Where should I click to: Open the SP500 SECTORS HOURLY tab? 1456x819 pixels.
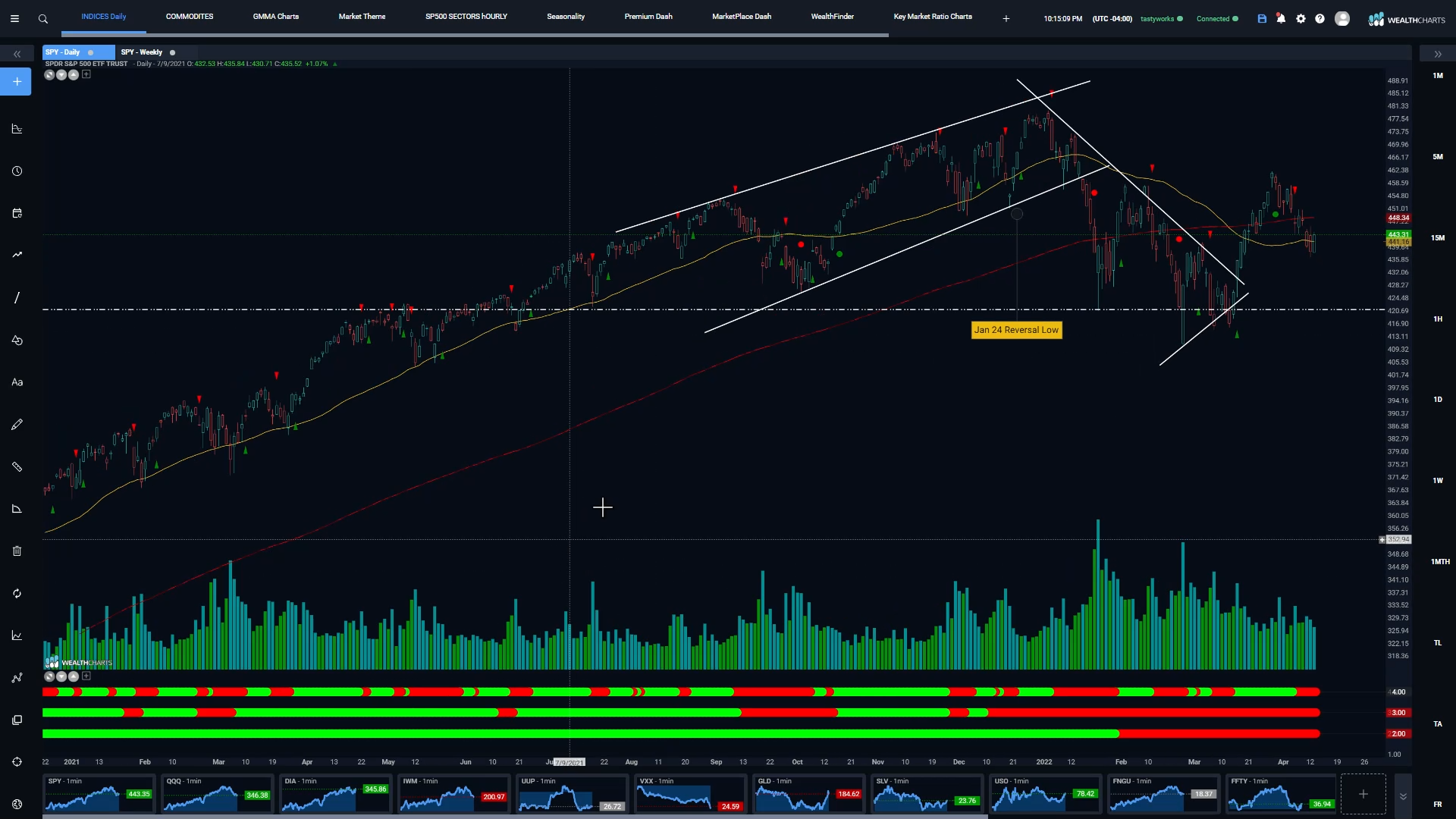pyautogui.click(x=466, y=17)
